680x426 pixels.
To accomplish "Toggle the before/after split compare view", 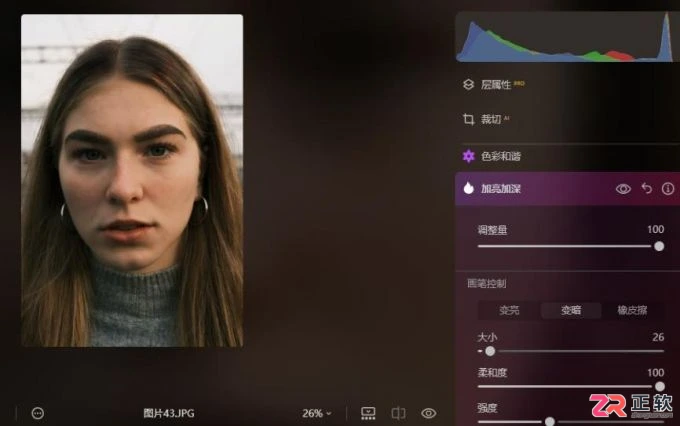I will pos(398,413).
